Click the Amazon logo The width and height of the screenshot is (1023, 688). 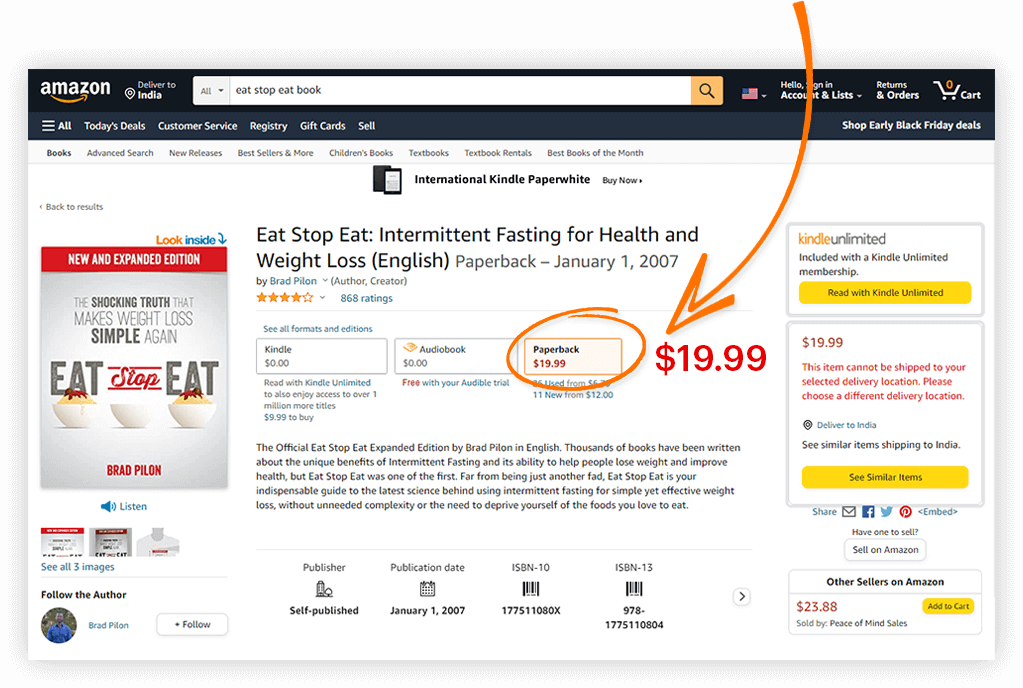click(76, 91)
